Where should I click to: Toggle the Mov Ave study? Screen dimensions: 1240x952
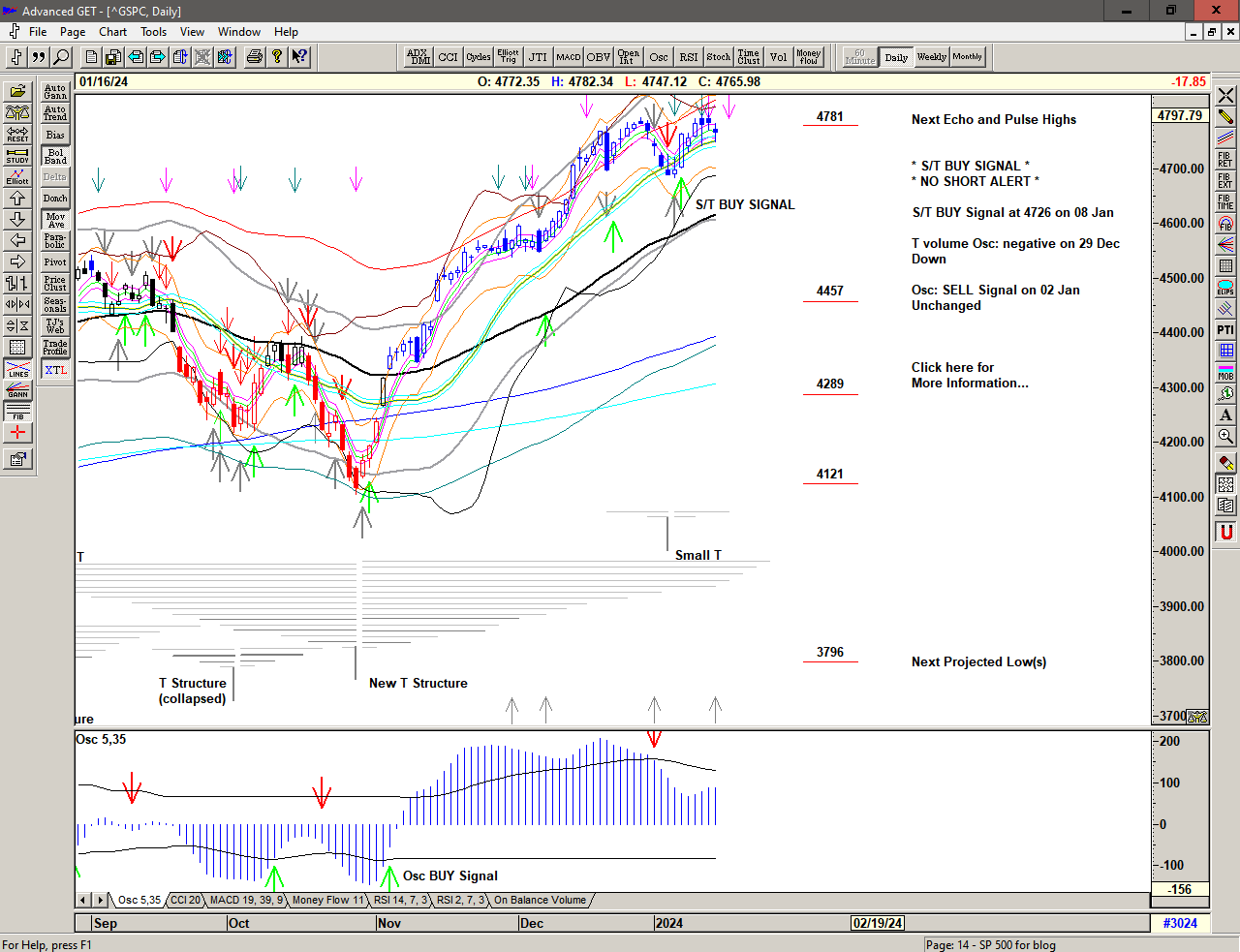tap(55, 220)
